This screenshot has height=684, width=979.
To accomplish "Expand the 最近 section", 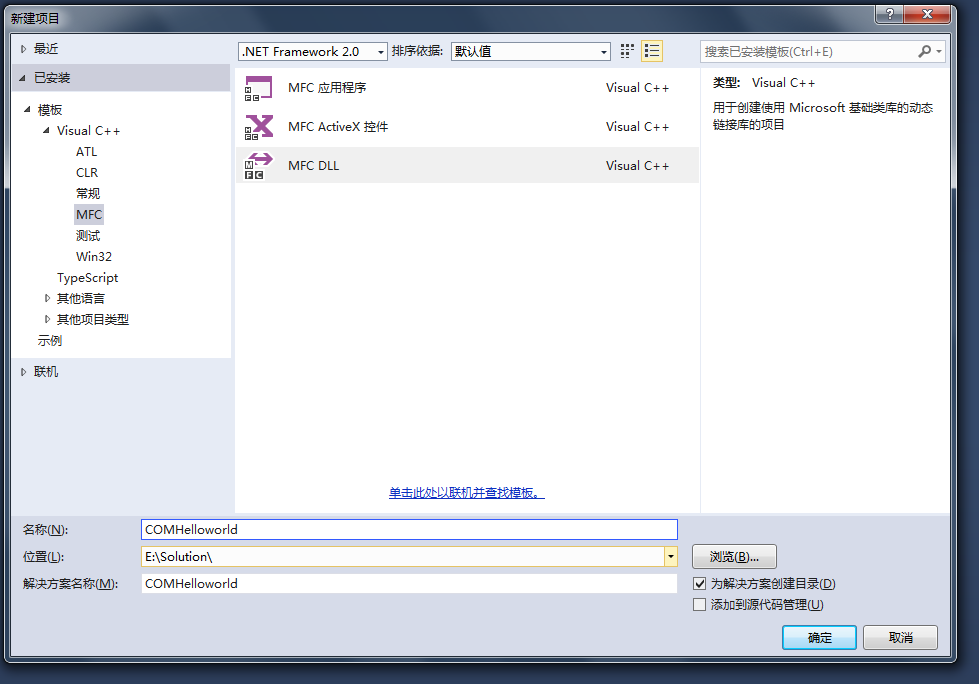I will [x=23, y=49].
